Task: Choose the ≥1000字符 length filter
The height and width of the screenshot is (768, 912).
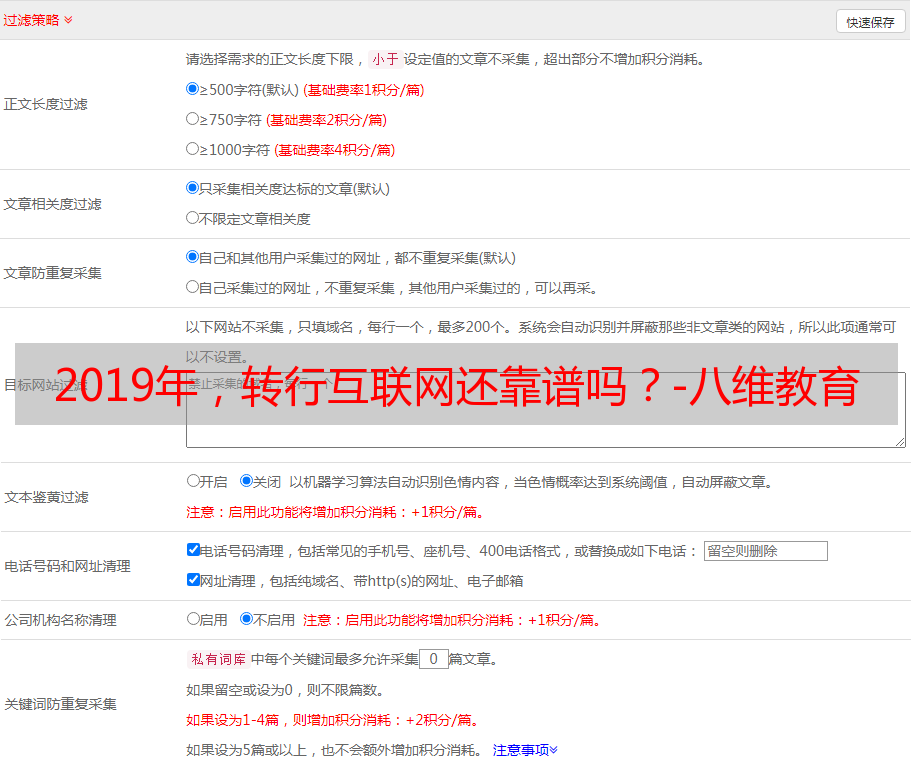Action: pyautogui.click(x=193, y=149)
